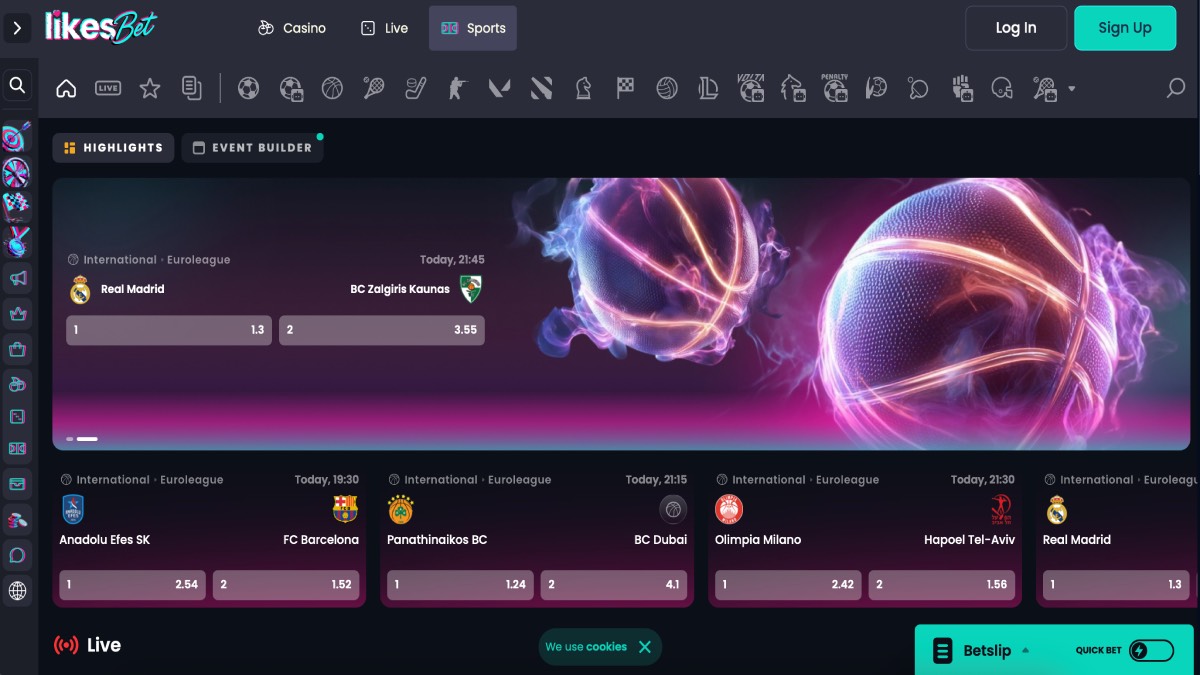The height and width of the screenshot is (675, 1200).
Task: Click the favorites star icon
Action: click(x=150, y=89)
